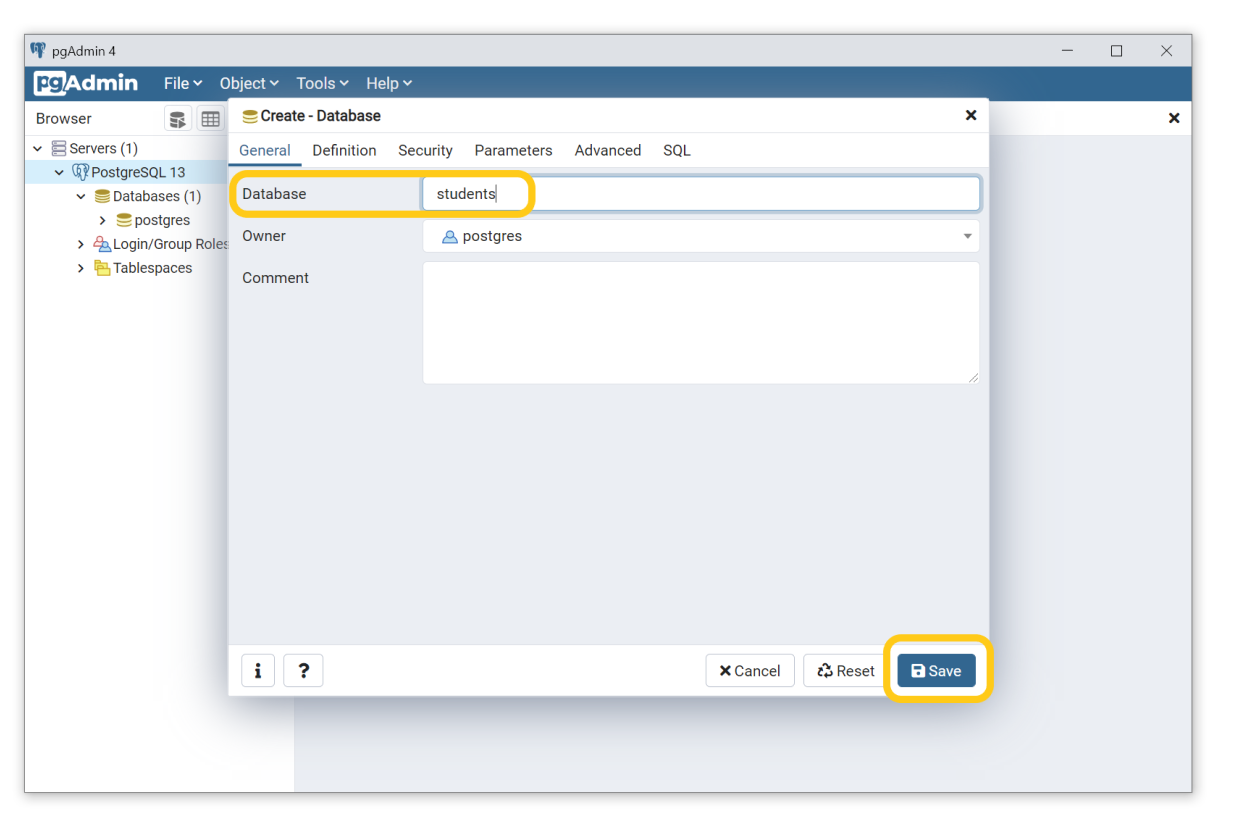Open the Help menu
The height and width of the screenshot is (825, 1233).
(389, 83)
